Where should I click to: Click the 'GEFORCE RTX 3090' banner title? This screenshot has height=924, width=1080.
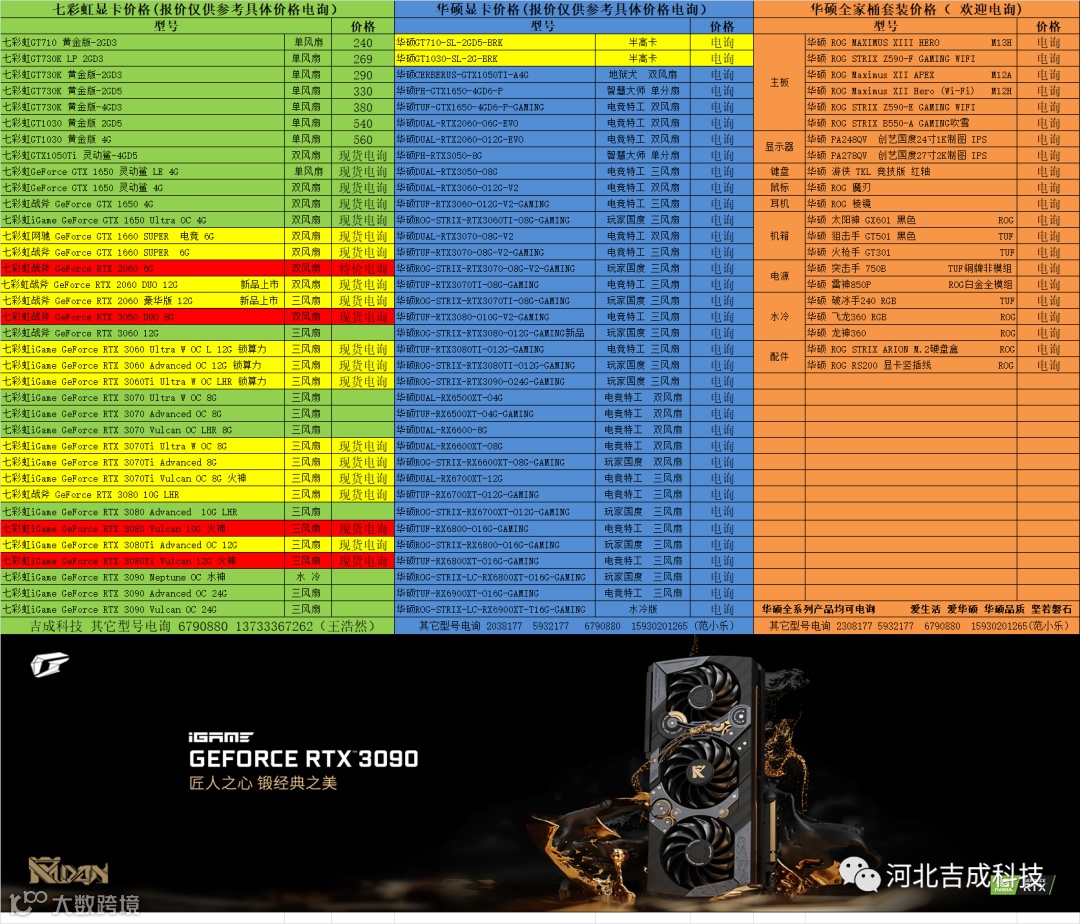tap(304, 759)
